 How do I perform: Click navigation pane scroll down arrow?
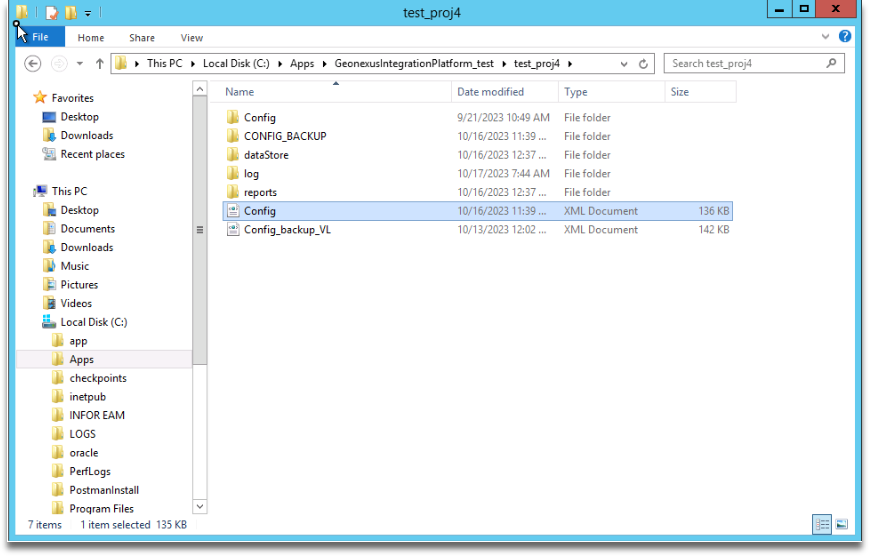point(200,506)
